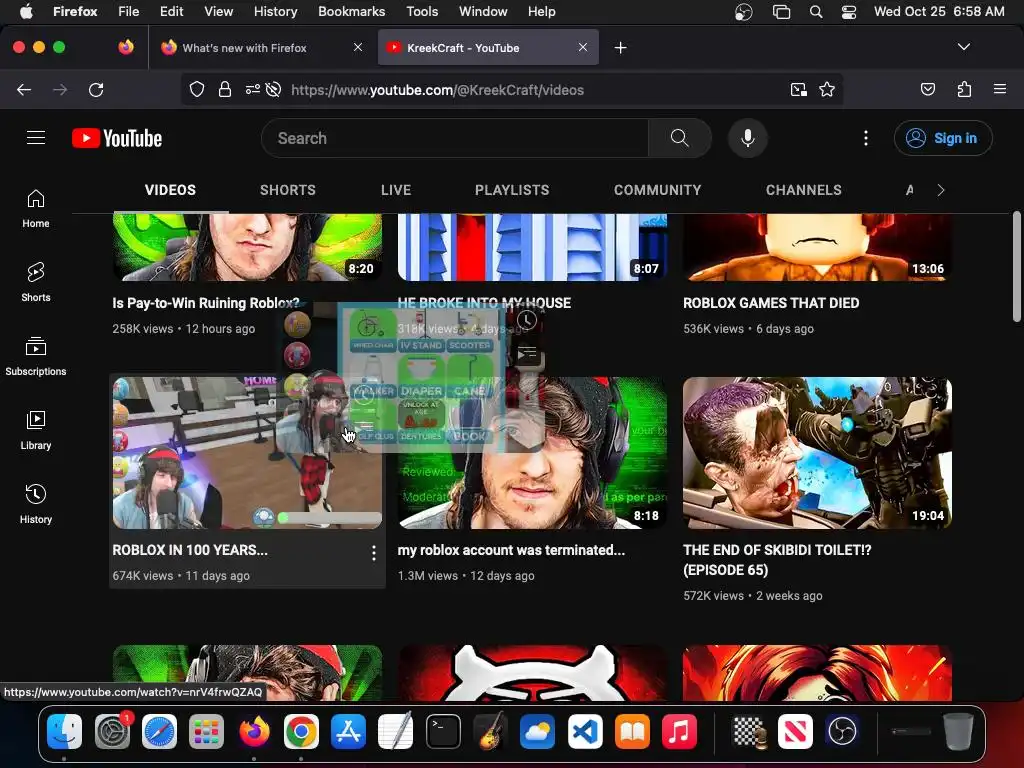Open Shorts in the sidebar
The height and width of the screenshot is (768, 1024).
(x=36, y=283)
